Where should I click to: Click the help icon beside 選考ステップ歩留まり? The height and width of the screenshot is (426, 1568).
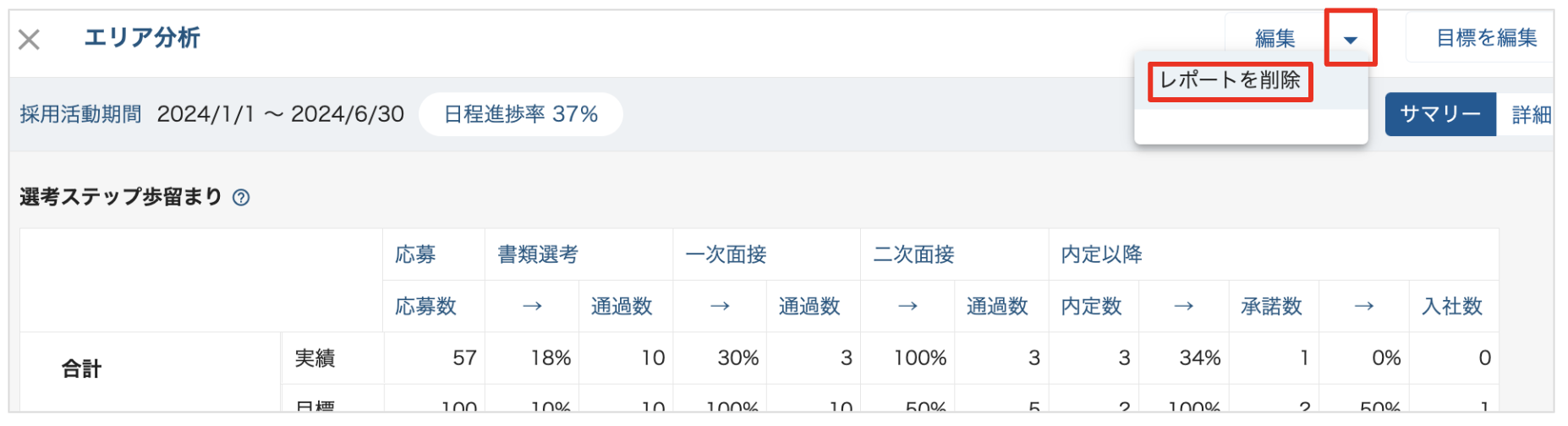click(x=241, y=198)
